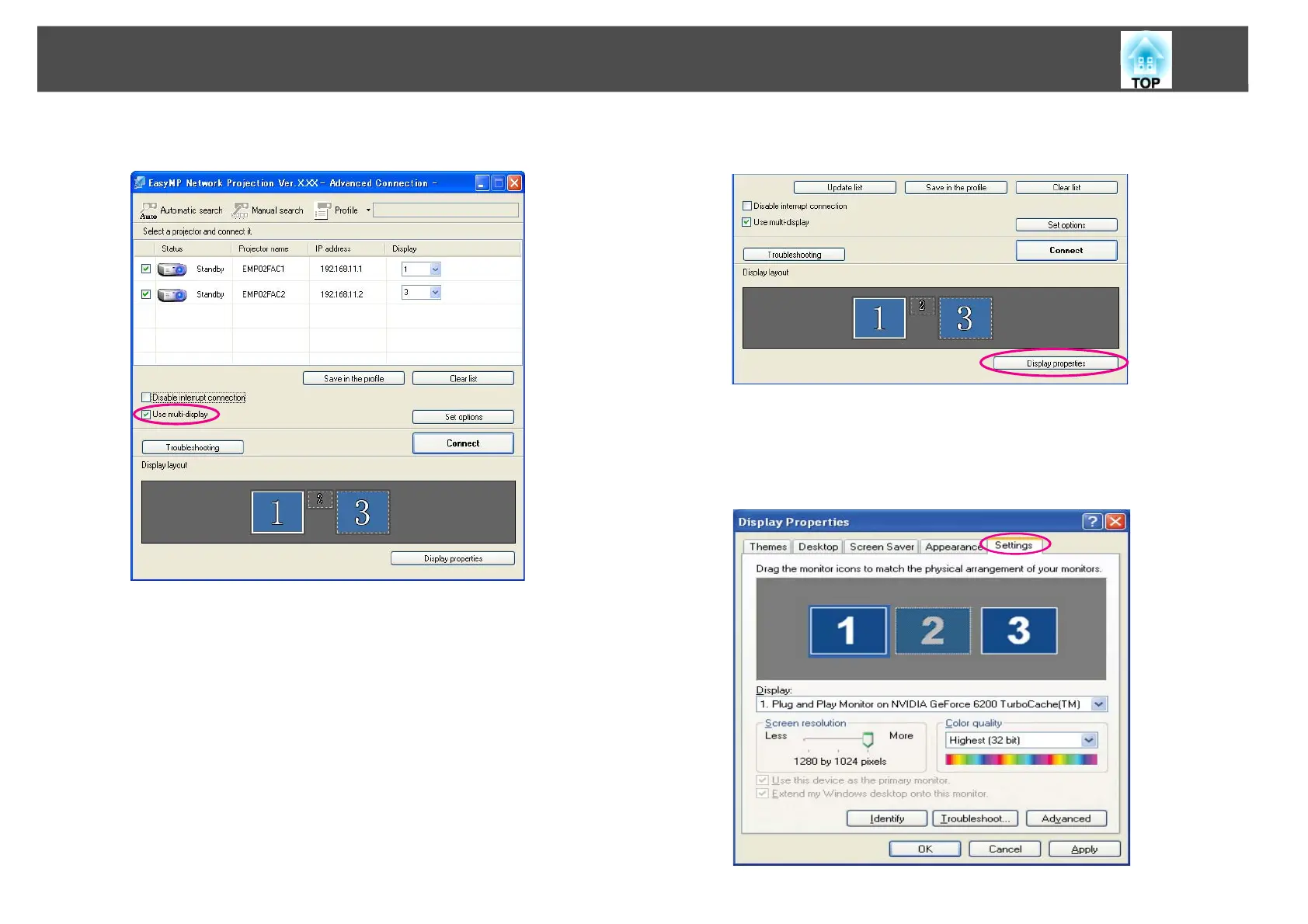Click the Identify button
Viewport: 1308px width, 924px height.
coord(887,818)
